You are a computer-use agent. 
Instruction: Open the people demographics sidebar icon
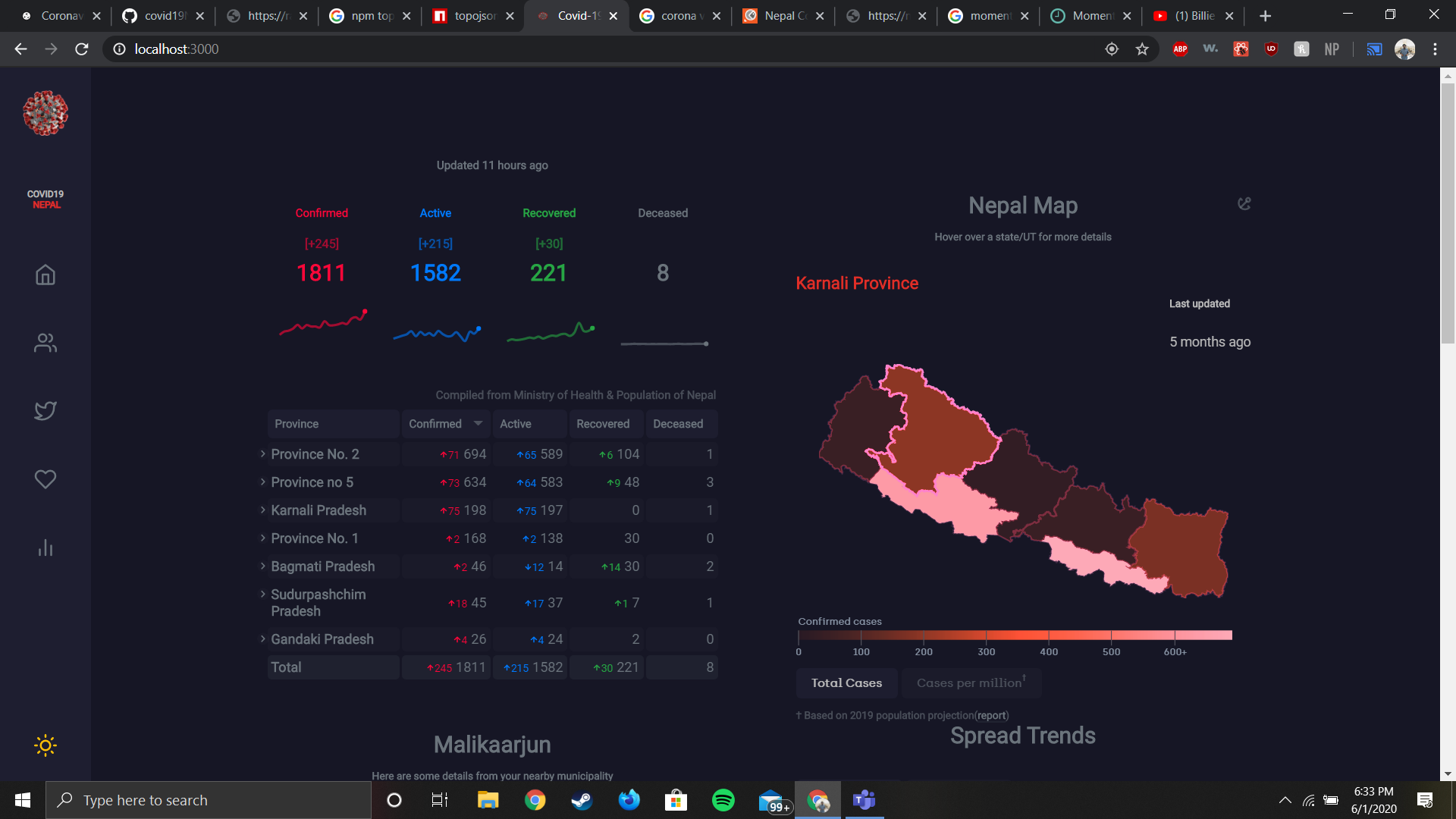(x=45, y=343)
